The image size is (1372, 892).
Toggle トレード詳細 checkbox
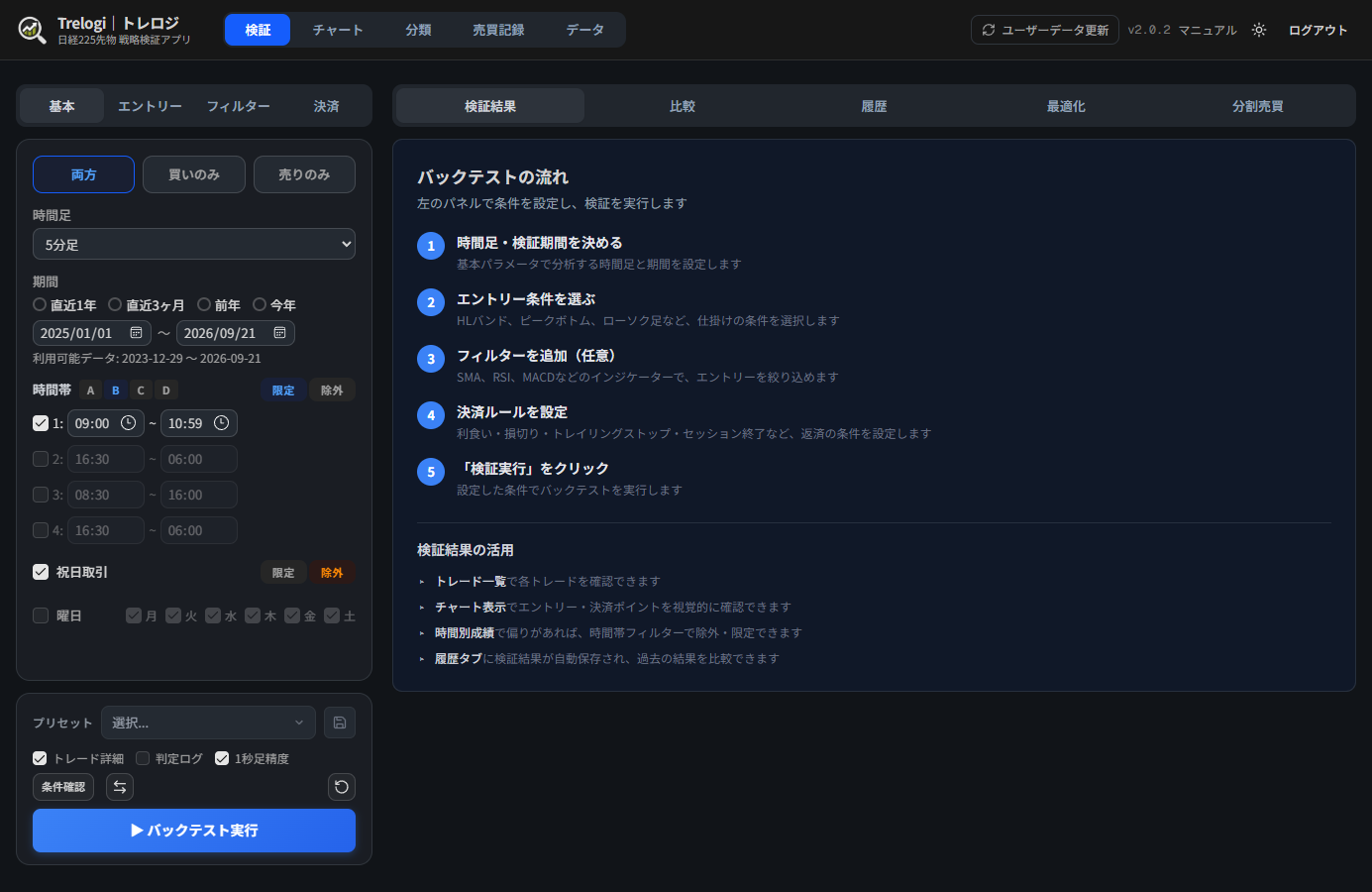coord(40,758)
